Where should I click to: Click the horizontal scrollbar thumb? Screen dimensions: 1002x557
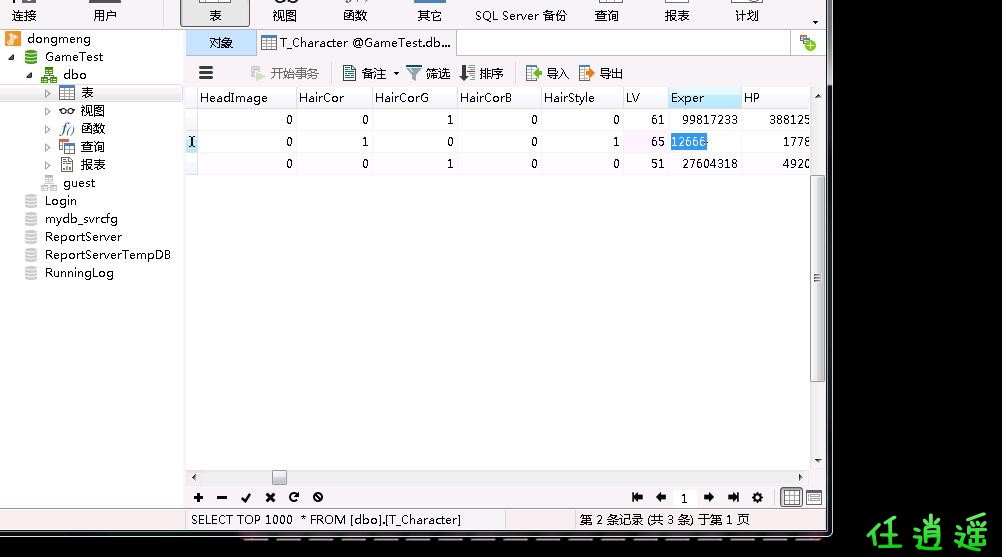click(x=279, y=477)
